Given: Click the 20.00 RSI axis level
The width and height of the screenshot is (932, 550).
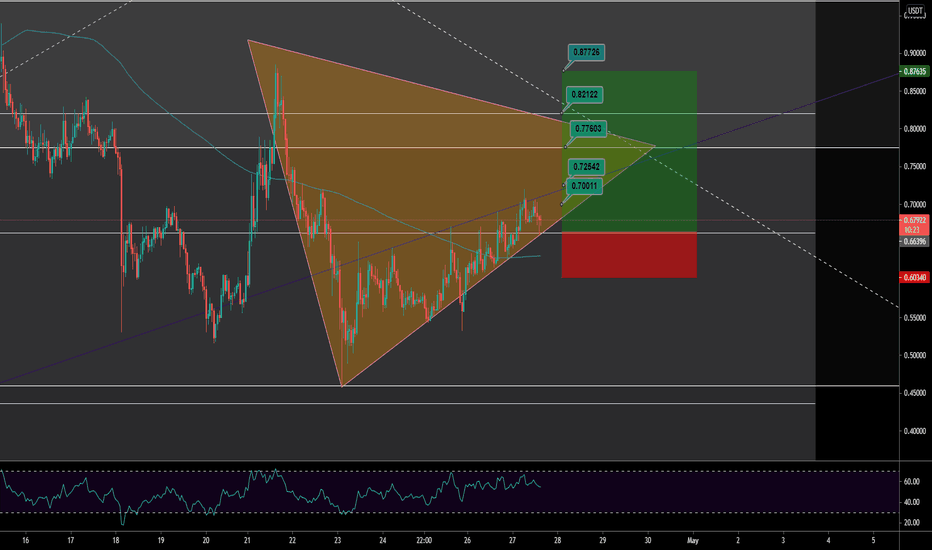Looking at the screenshot, I should pyautogui.click(x=912, y=522).
